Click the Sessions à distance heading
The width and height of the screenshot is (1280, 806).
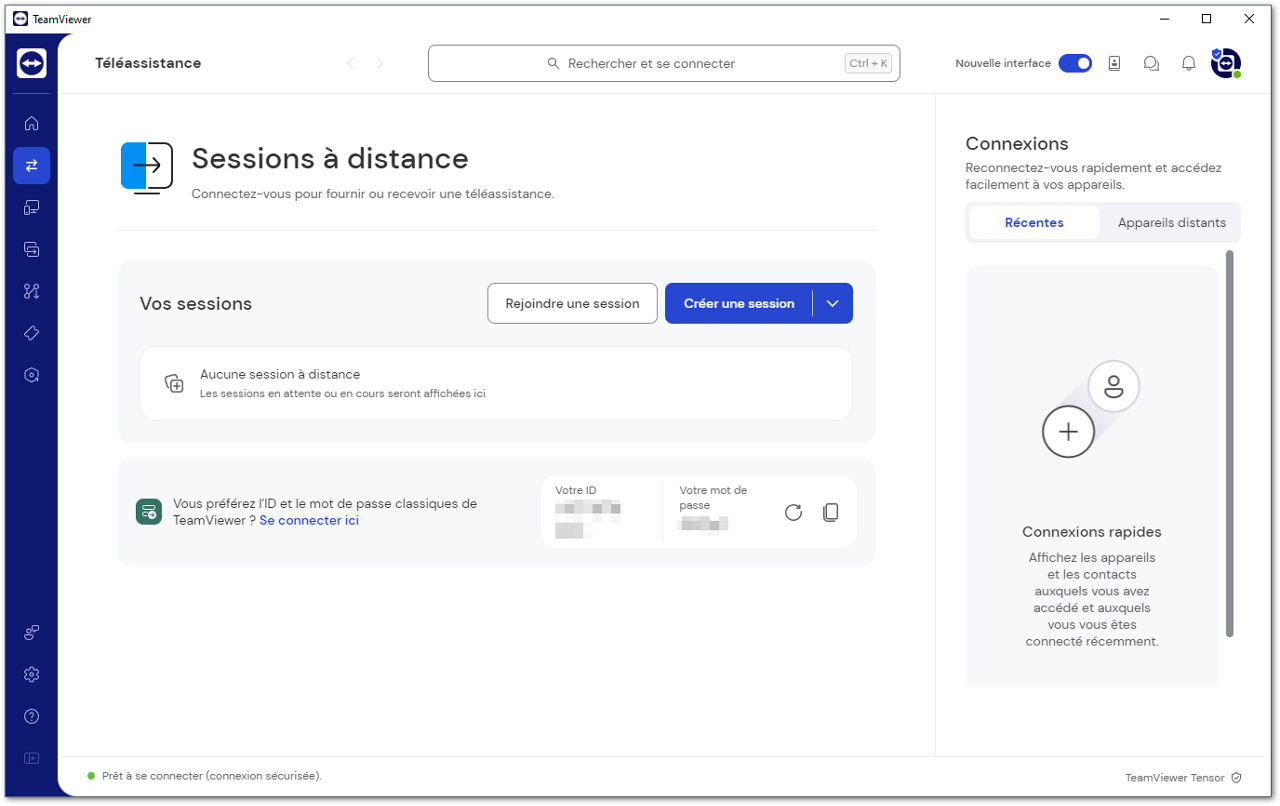coord(330,159)
